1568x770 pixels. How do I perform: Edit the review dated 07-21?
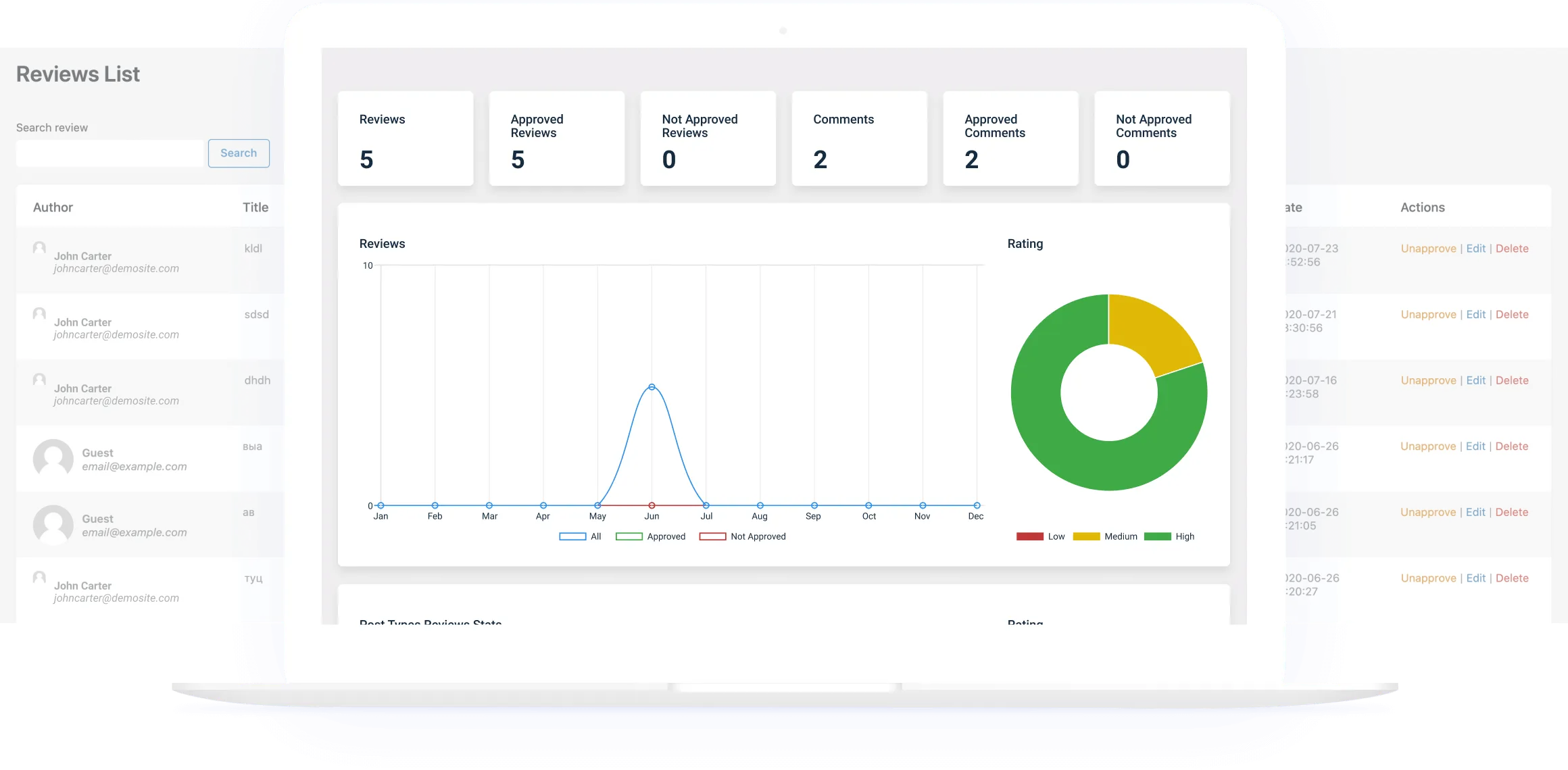(1475, 315)
